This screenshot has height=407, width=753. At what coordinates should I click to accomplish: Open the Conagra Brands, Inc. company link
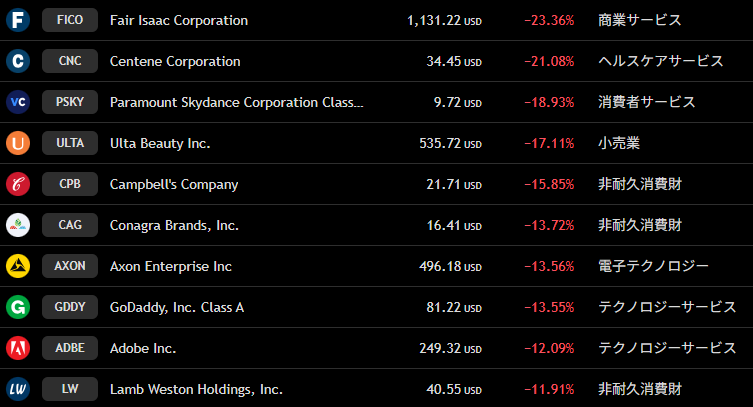(x=174, y=225)
